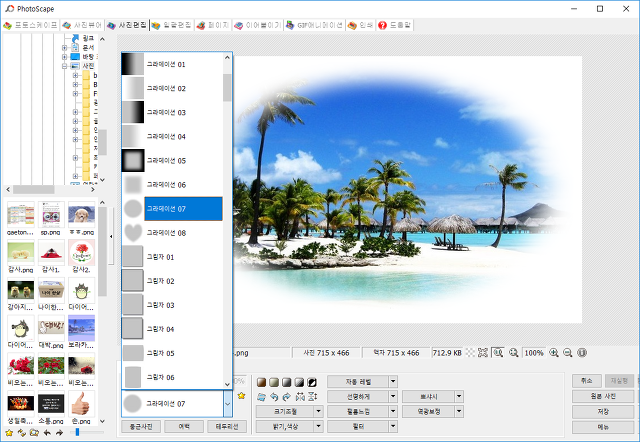Click the panel collapse arrow beside thumbnails
The height and width of the screenshot is (442, 640).
click(x=111, y=236)
